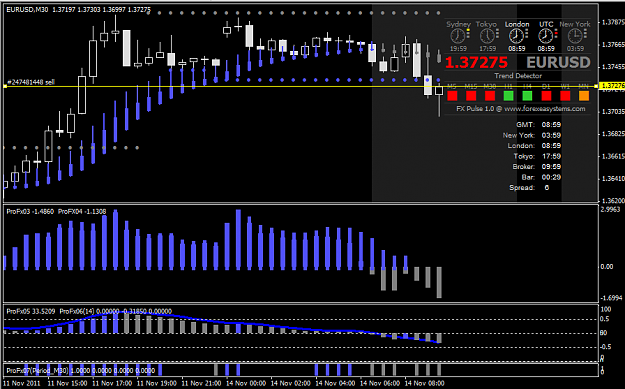Click the yellow 1.37275 price tag on axis
625x389 pixels.
point(611,86)
